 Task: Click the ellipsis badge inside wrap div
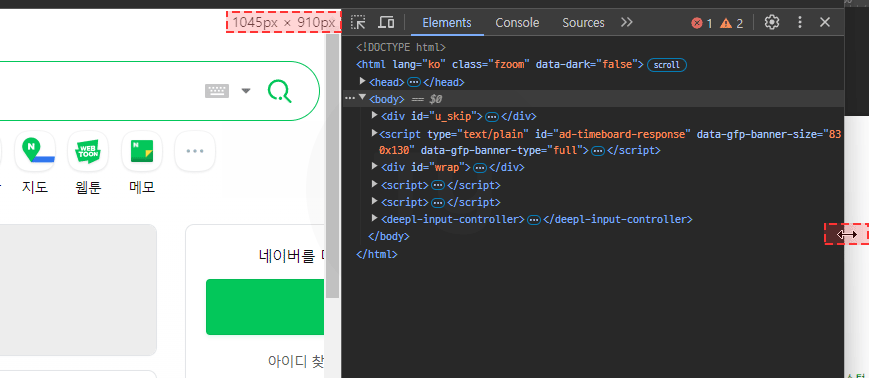[480, 167]
